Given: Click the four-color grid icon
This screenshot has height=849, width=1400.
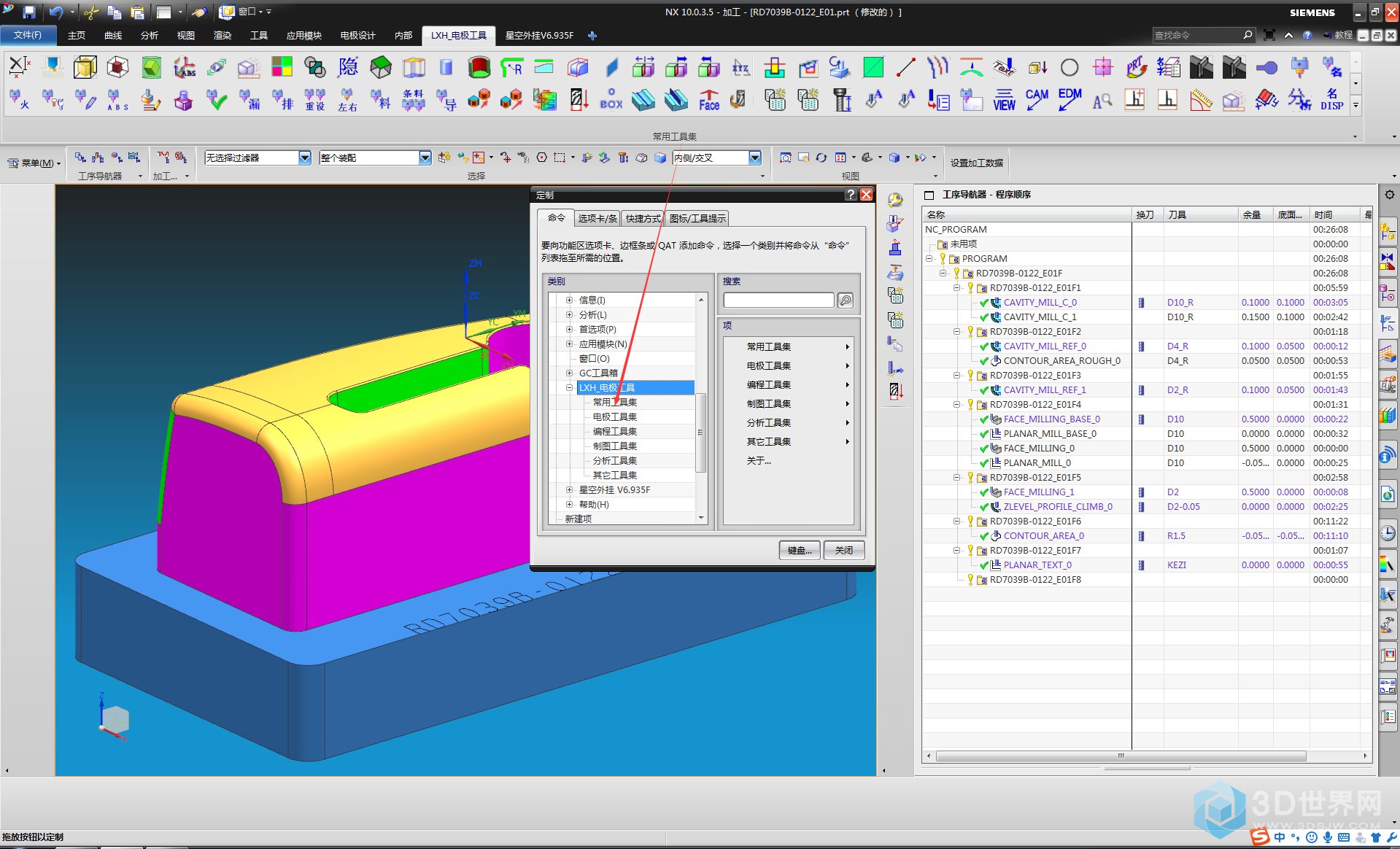Looking at the screenshot, I should click(282, 68).
